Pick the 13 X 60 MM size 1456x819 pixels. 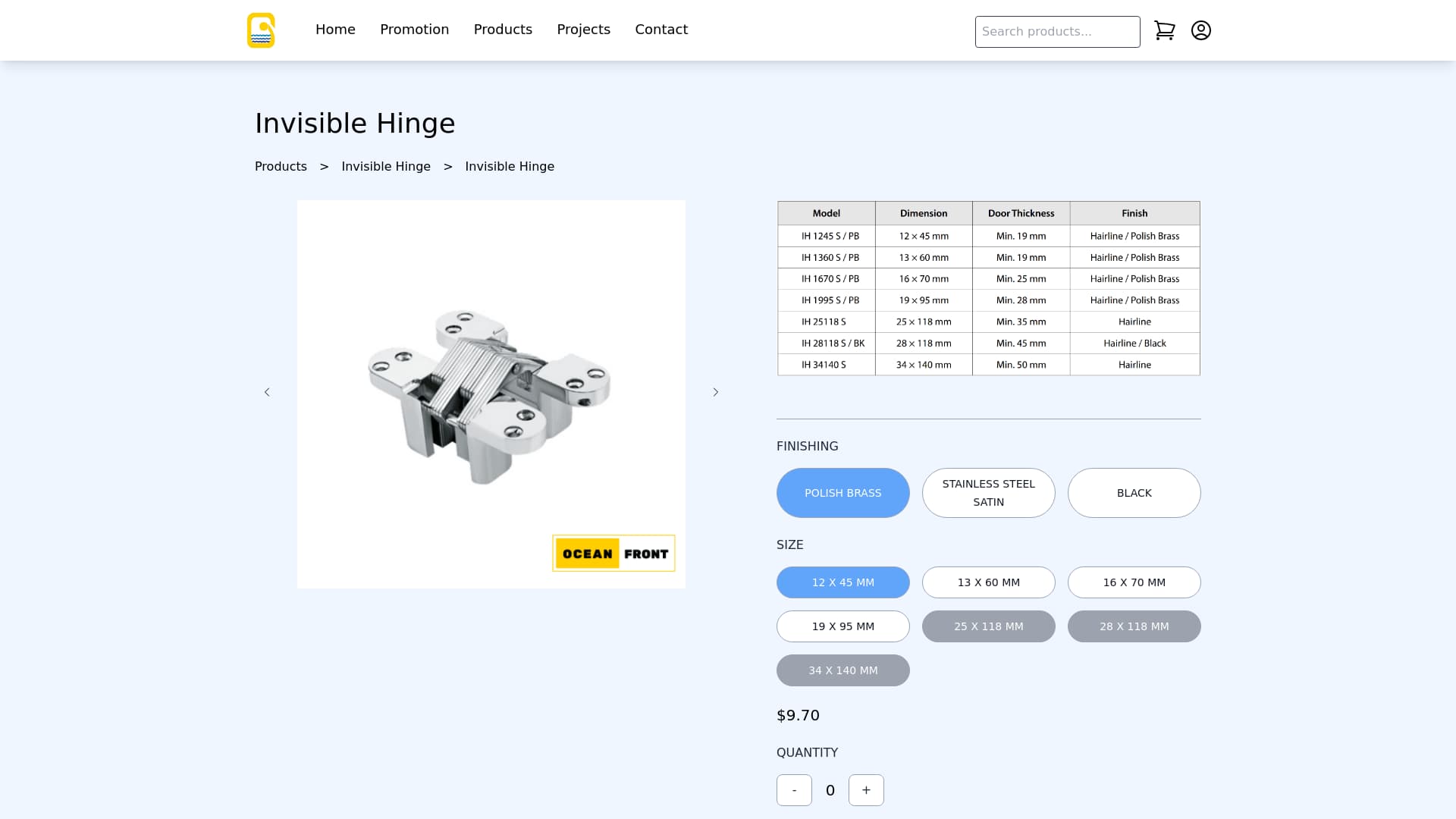click(x=988, y=582)
